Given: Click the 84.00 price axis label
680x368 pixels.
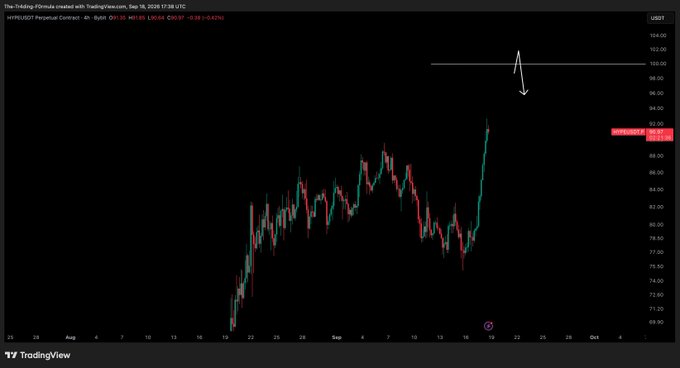Looking at the screenshot, I should click(x=657, y=189).
